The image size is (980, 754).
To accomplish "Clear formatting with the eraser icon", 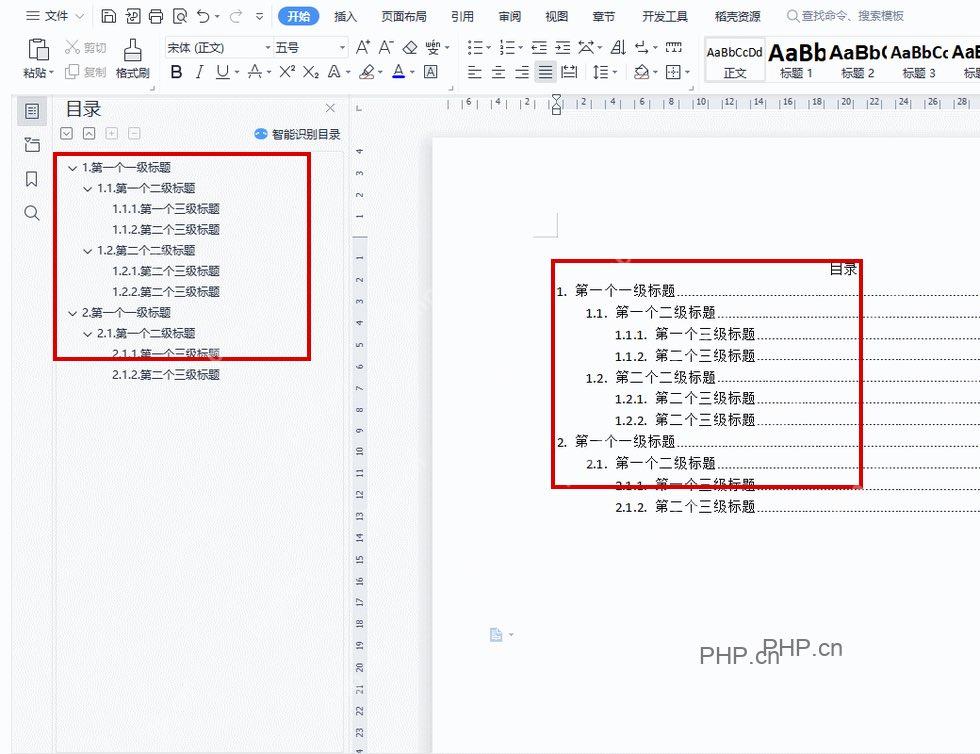I will pos(409,47).
